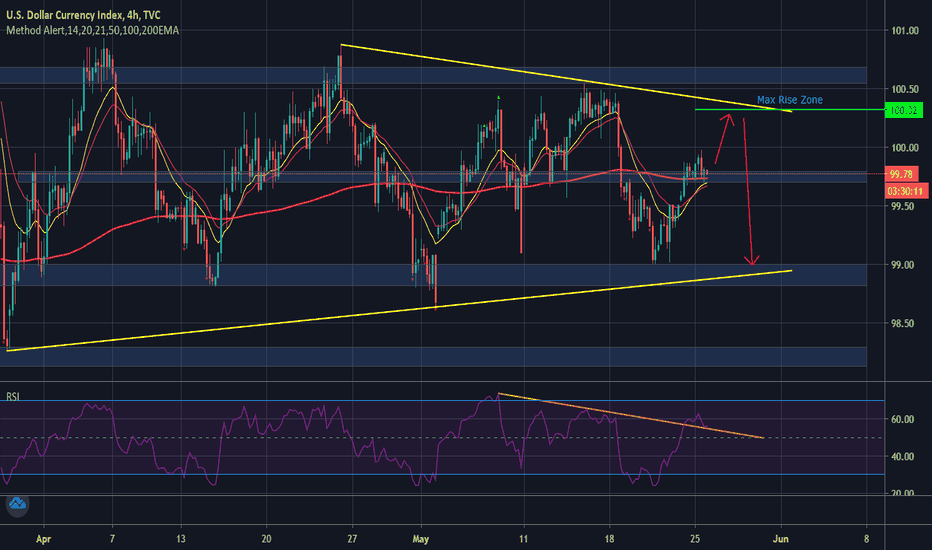
Task: Click the RSI 60.00 axis value
Action: coord(902,419)
